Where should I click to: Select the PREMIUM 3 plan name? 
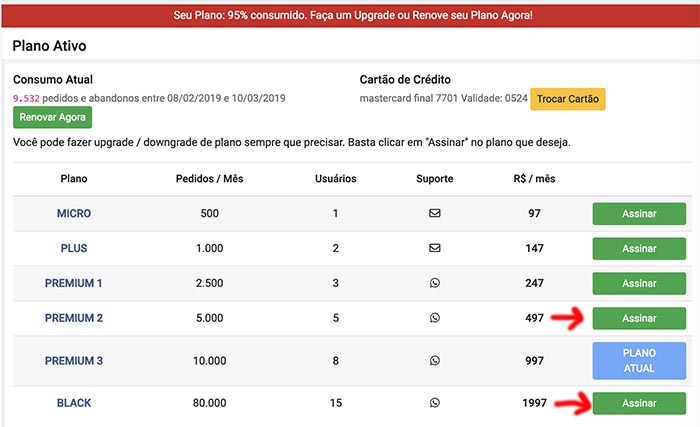tap(74, 361)
